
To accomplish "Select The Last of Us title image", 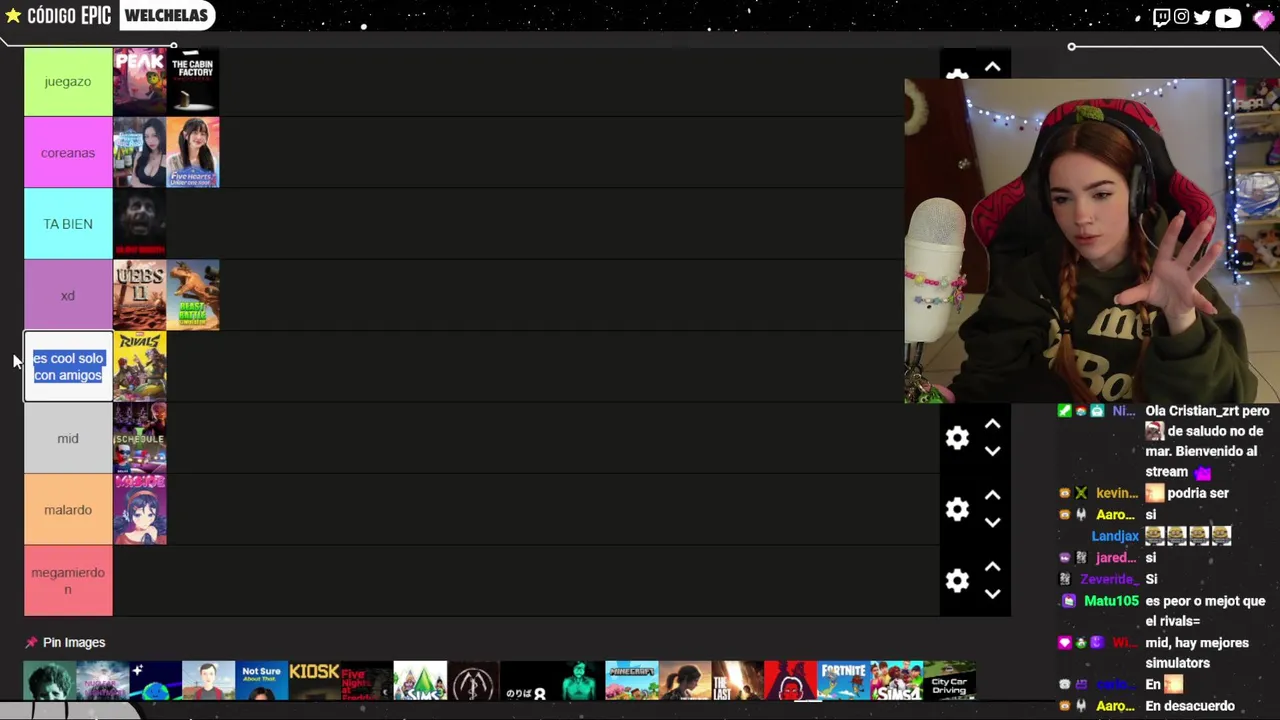I will coord(738,680).
